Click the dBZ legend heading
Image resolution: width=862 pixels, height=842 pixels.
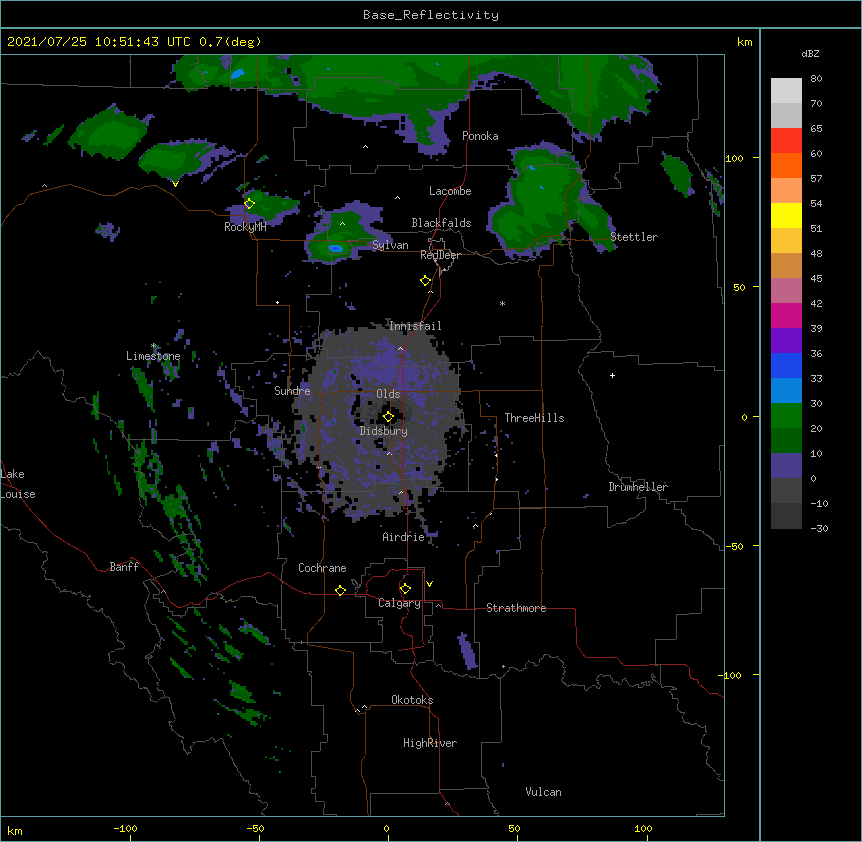[x=810, y=54]
